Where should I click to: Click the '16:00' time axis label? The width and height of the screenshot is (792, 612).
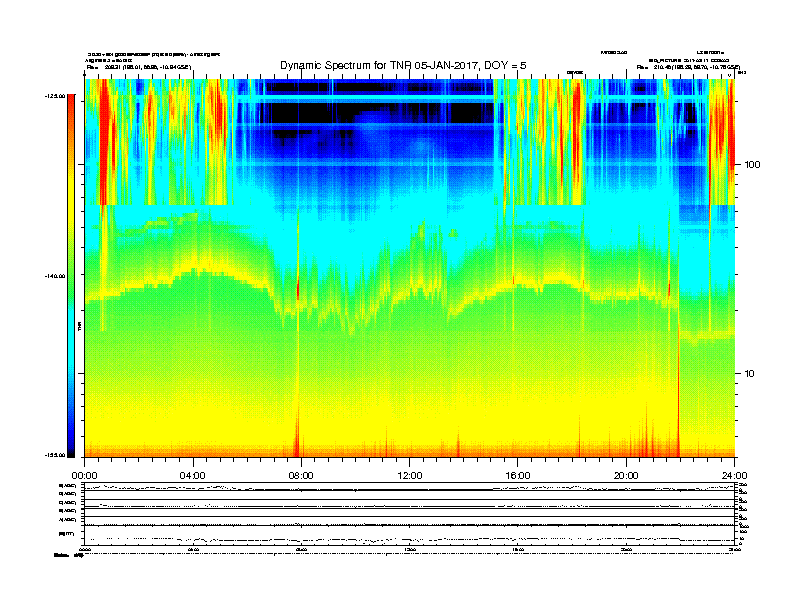pos(518,476)
